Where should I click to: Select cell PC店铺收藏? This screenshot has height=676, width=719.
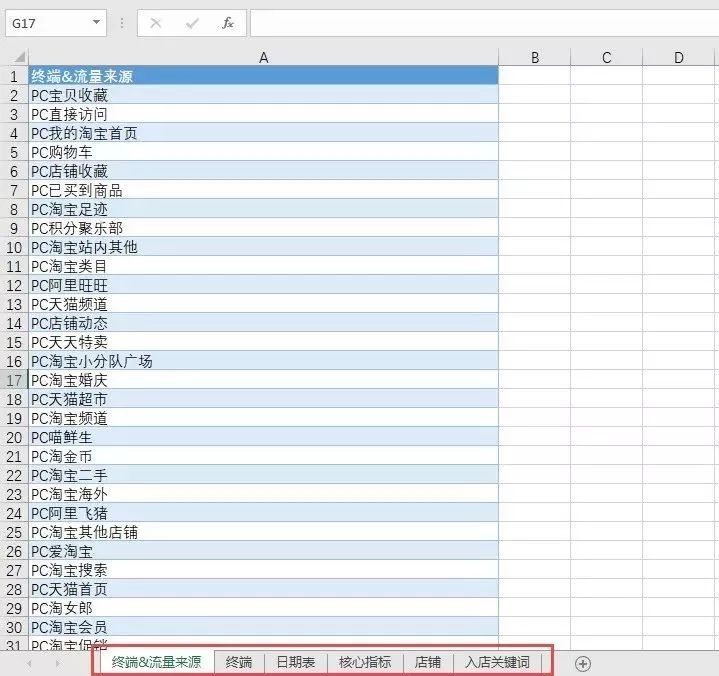pos(263,171)
